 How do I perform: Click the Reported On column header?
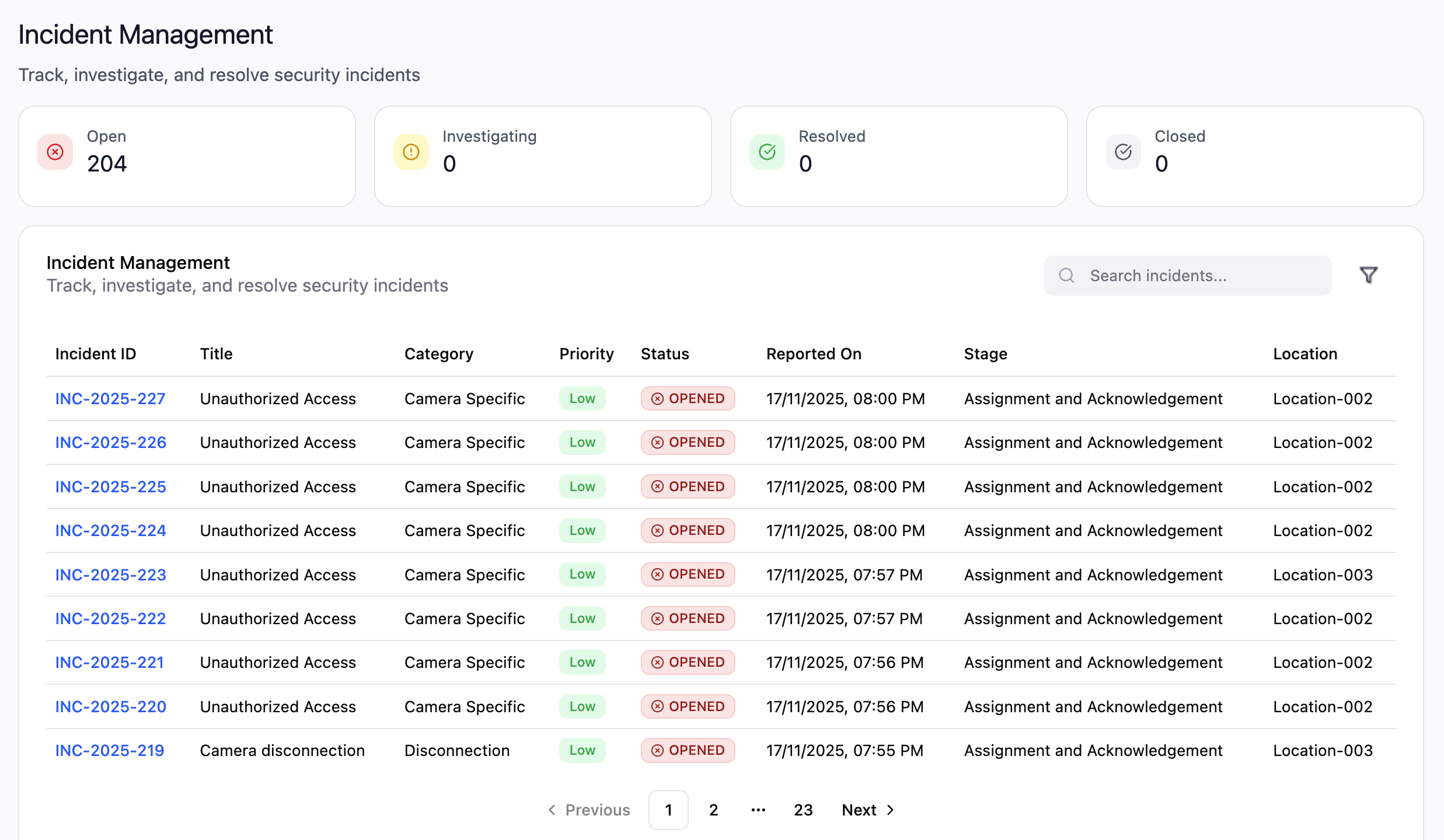813,354
